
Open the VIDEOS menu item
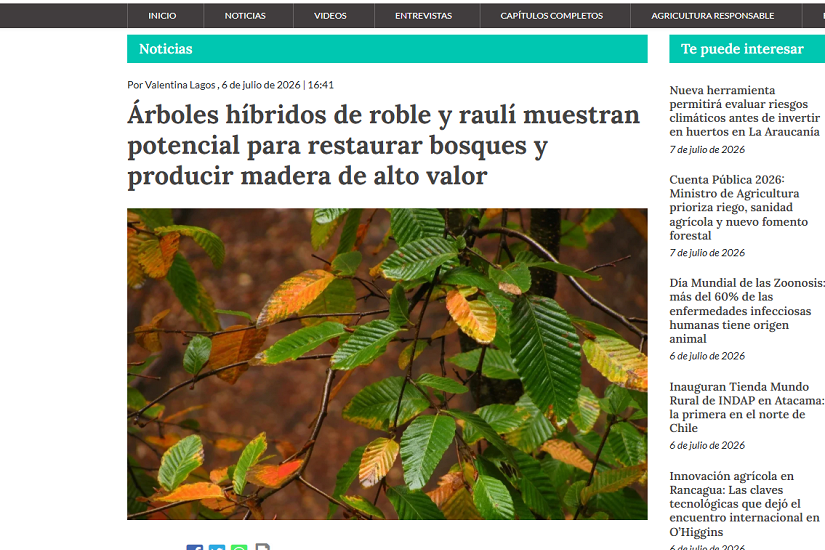tap(330, 16)
